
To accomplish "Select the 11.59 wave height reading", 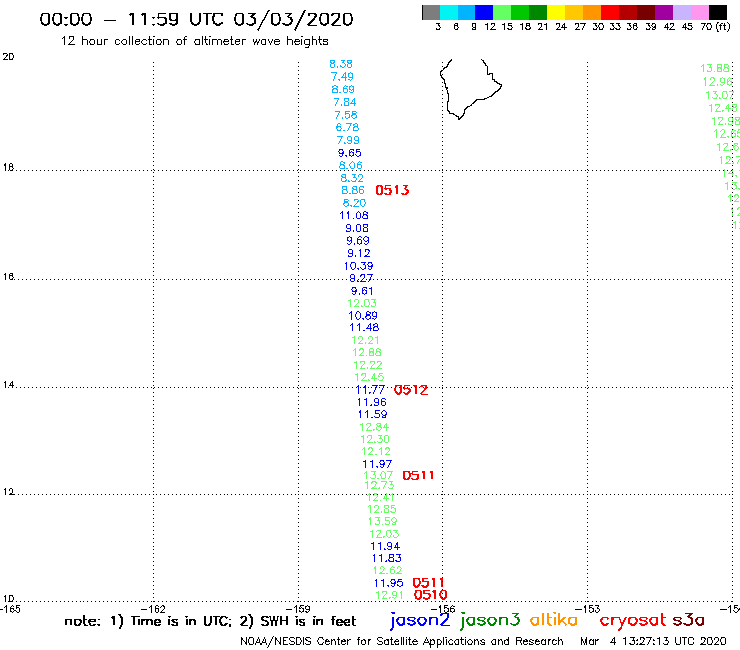I will [x=372, y=414].
